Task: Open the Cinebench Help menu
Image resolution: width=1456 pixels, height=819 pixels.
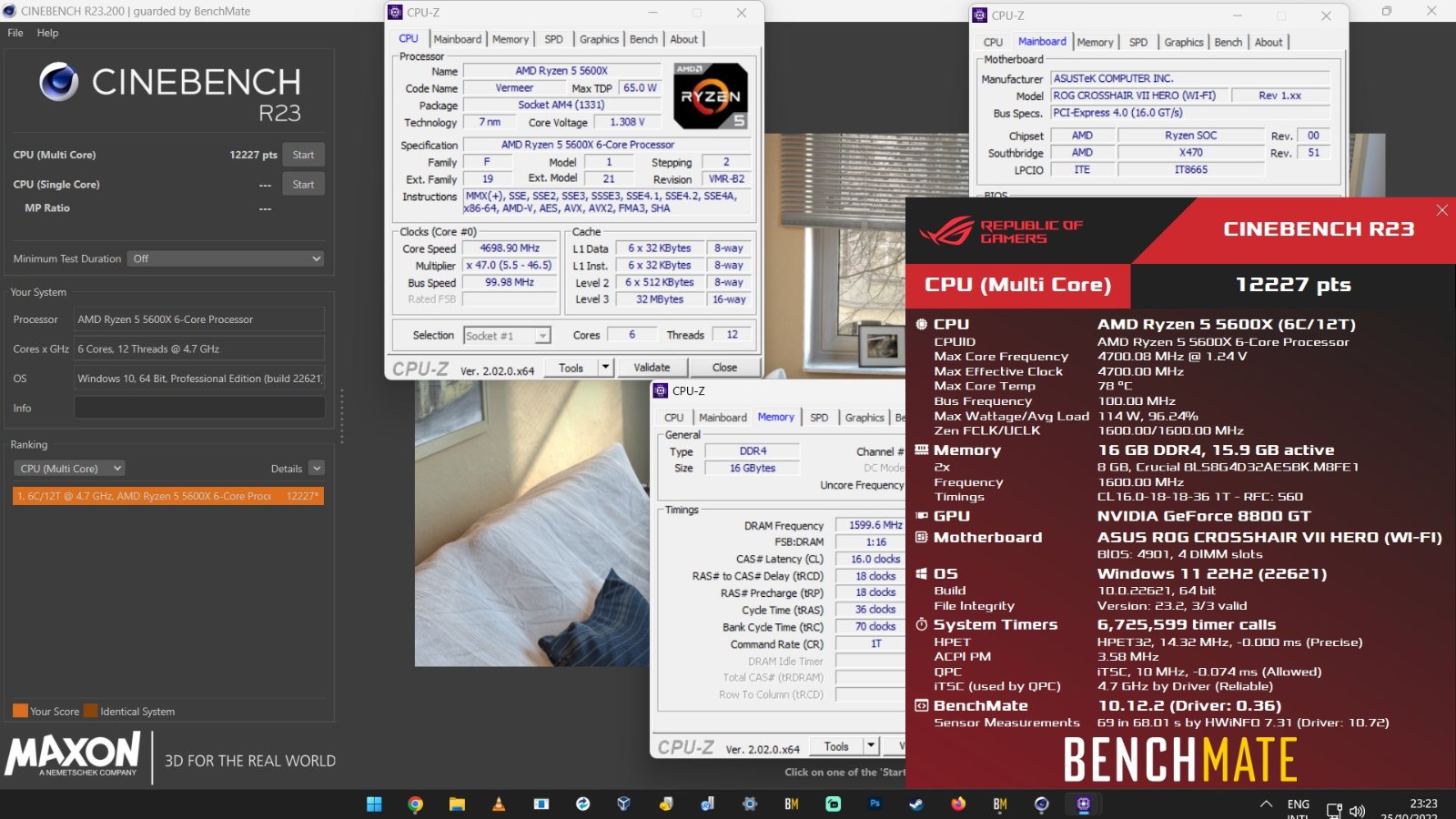Action: (x=47, y=33)
